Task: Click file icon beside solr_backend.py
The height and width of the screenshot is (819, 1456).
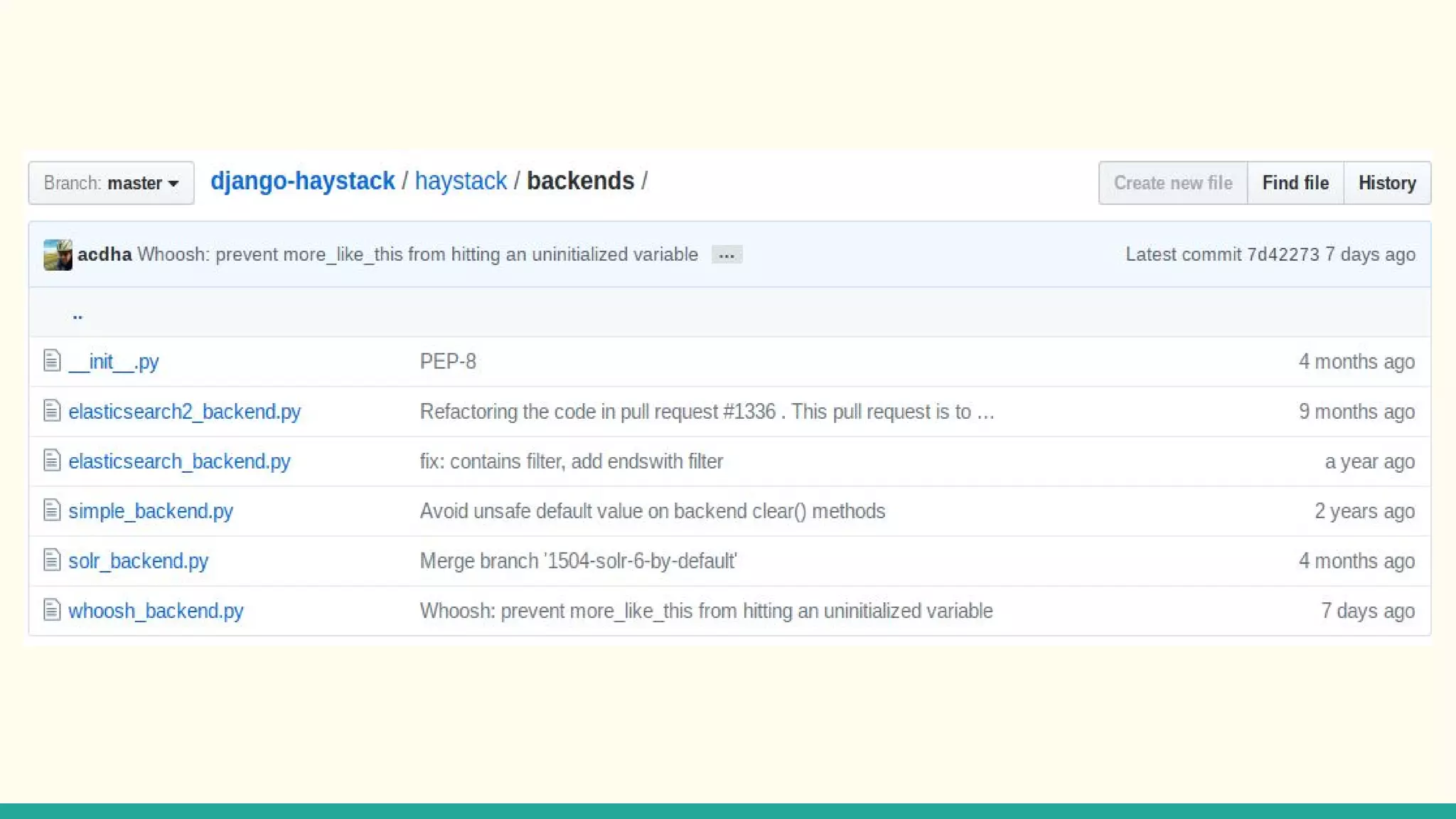Action: click(52, 560)
